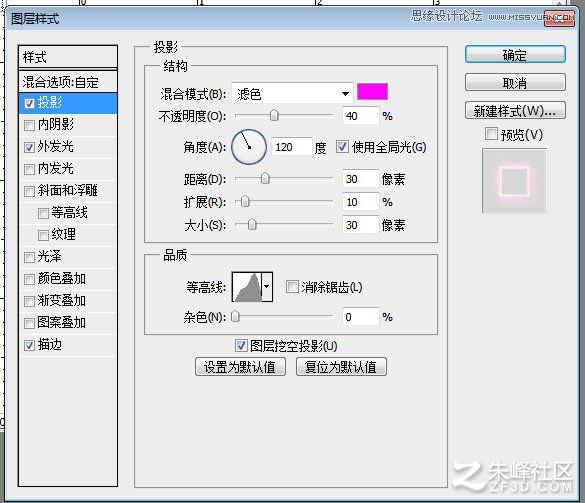This screenshot has width=585, height=503.
Task: Open the 混合模式 blend mode dropdown
Action: pos(292,93)
